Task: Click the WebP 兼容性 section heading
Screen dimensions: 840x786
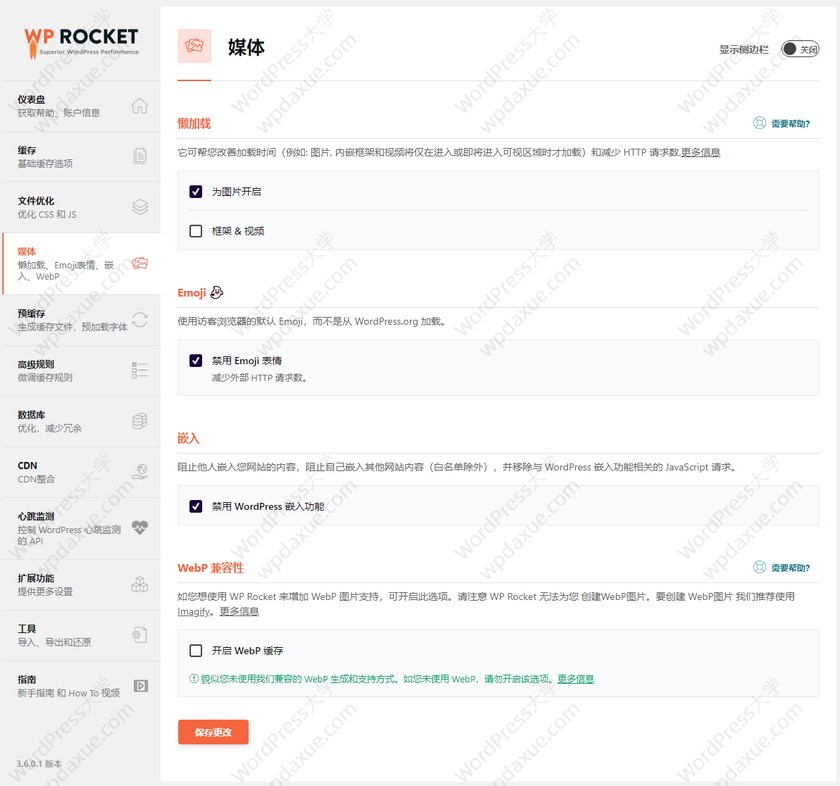Action: tap(211, 568)
